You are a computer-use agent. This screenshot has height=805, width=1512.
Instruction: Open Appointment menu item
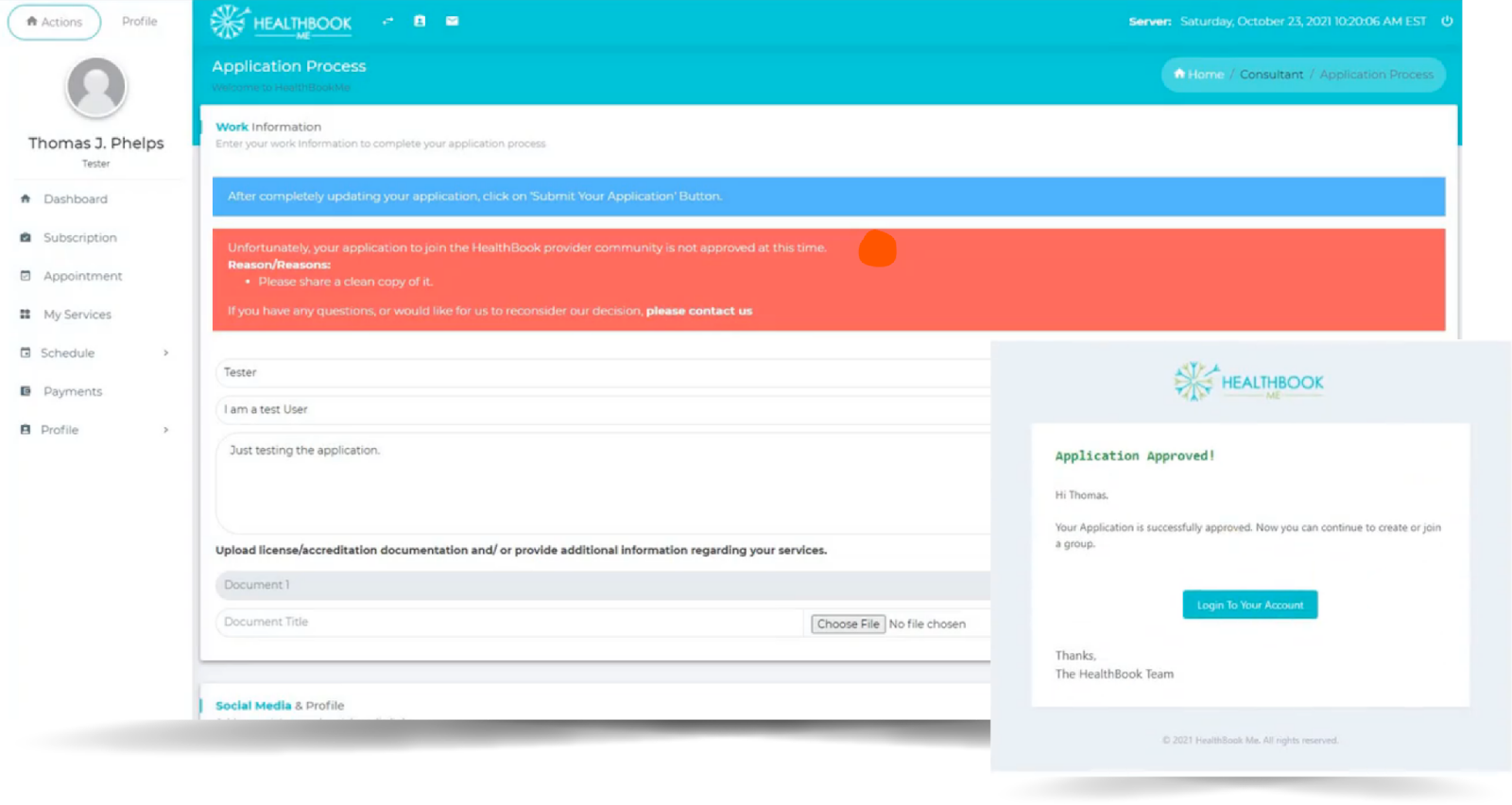[x=83, y=276]
